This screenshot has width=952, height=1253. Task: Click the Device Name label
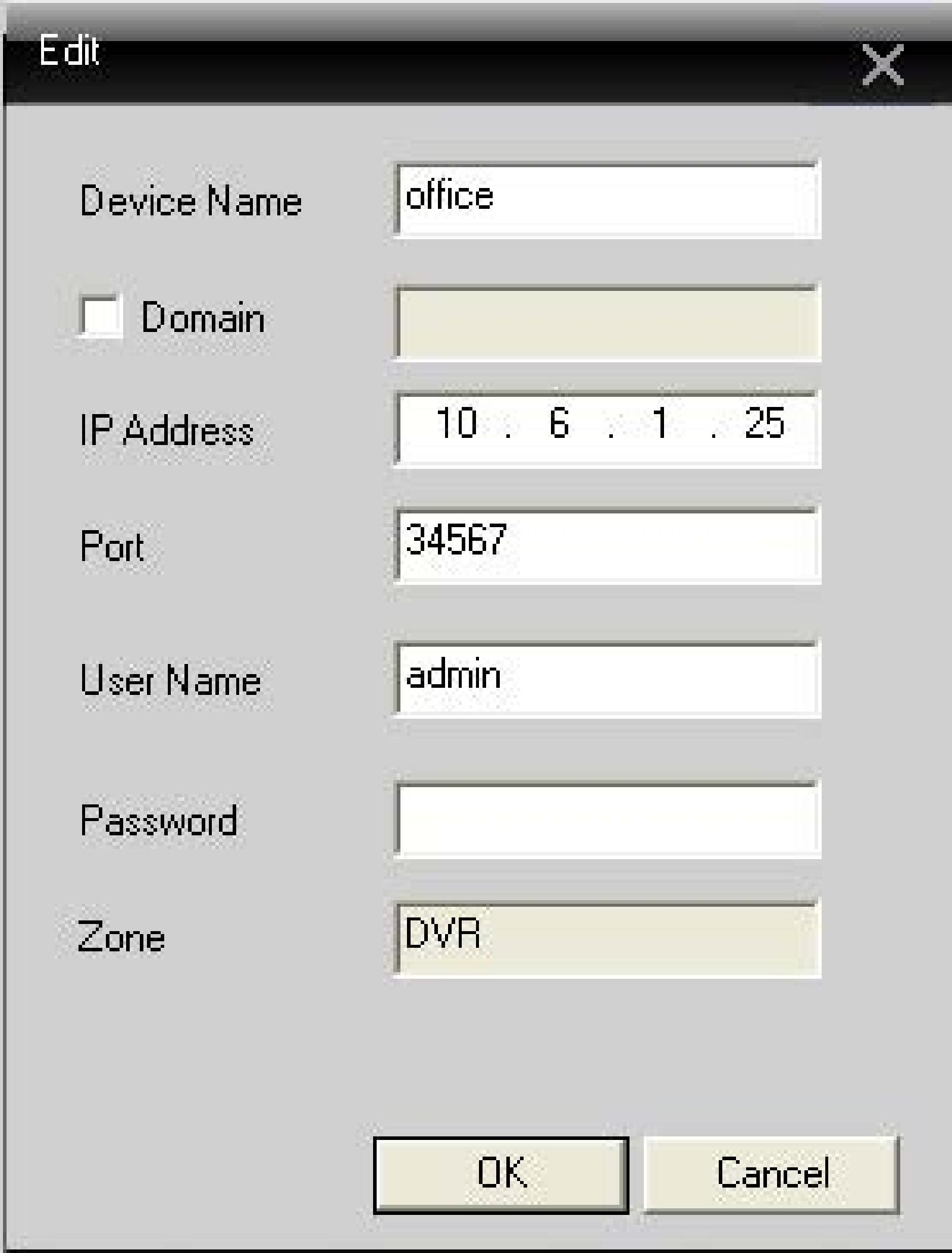(x=191, y=201)
